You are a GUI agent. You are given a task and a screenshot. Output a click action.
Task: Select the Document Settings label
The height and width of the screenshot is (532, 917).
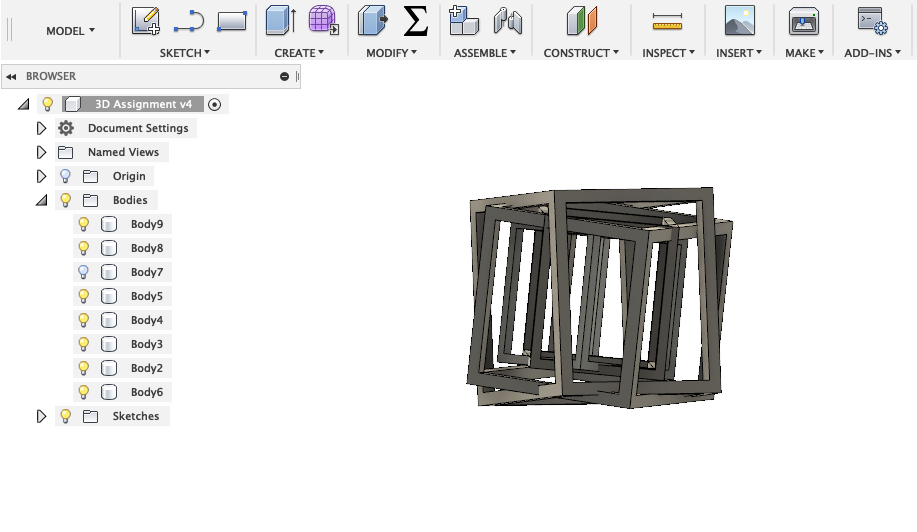click(x=138, y=128)
